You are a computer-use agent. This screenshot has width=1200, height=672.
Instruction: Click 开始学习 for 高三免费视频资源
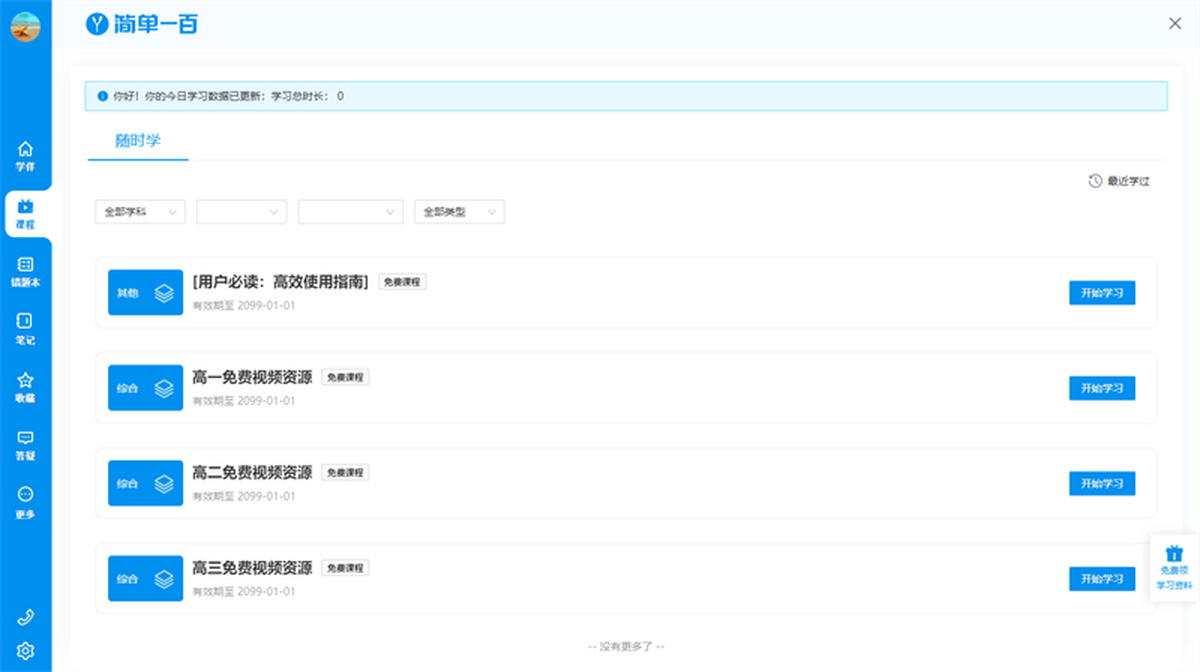[x=1101, y=579]
